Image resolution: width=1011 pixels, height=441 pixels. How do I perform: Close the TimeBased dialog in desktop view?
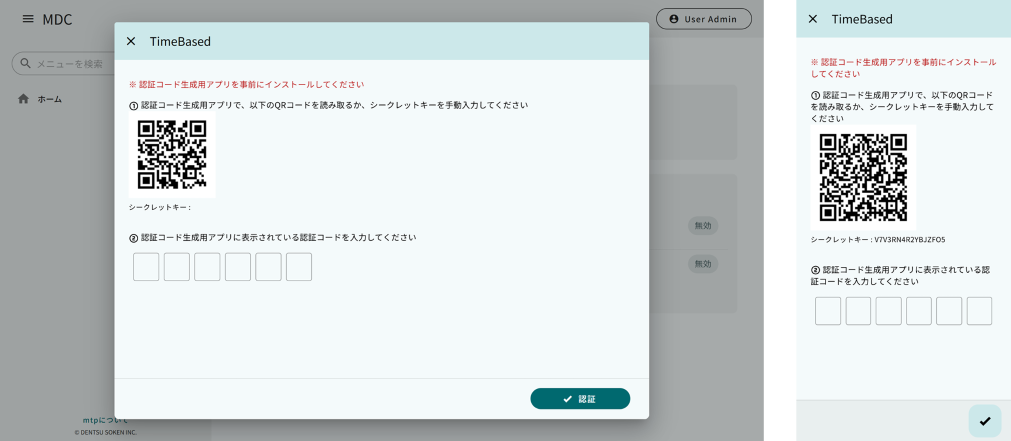pyautogui.click(x=131, y=41)
